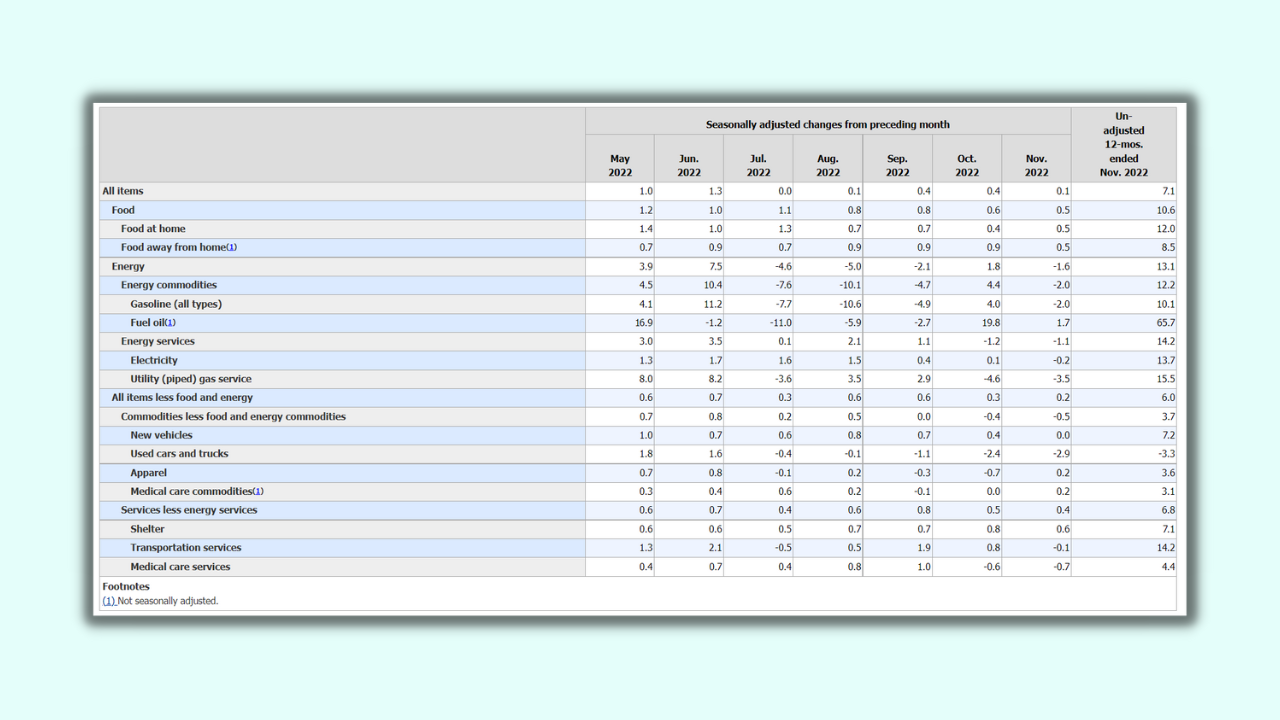Select Gasoline Aug. 2022 value -10.6

(x=849, y=304)
